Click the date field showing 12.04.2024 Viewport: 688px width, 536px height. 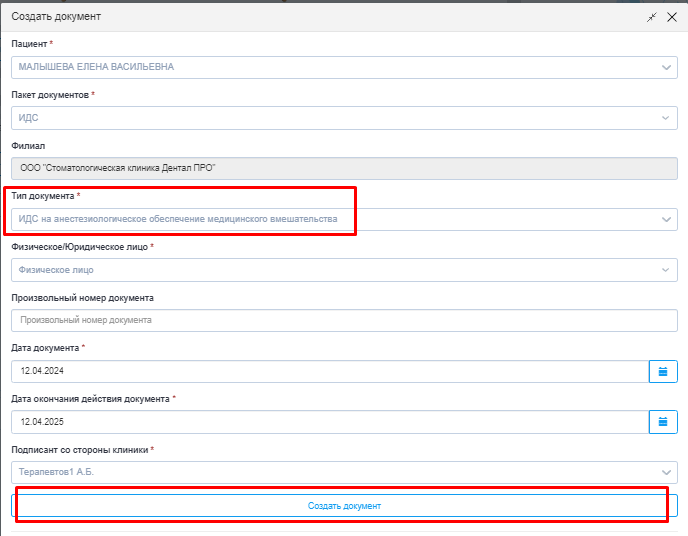pyautogui.click(x=330, y=371)
